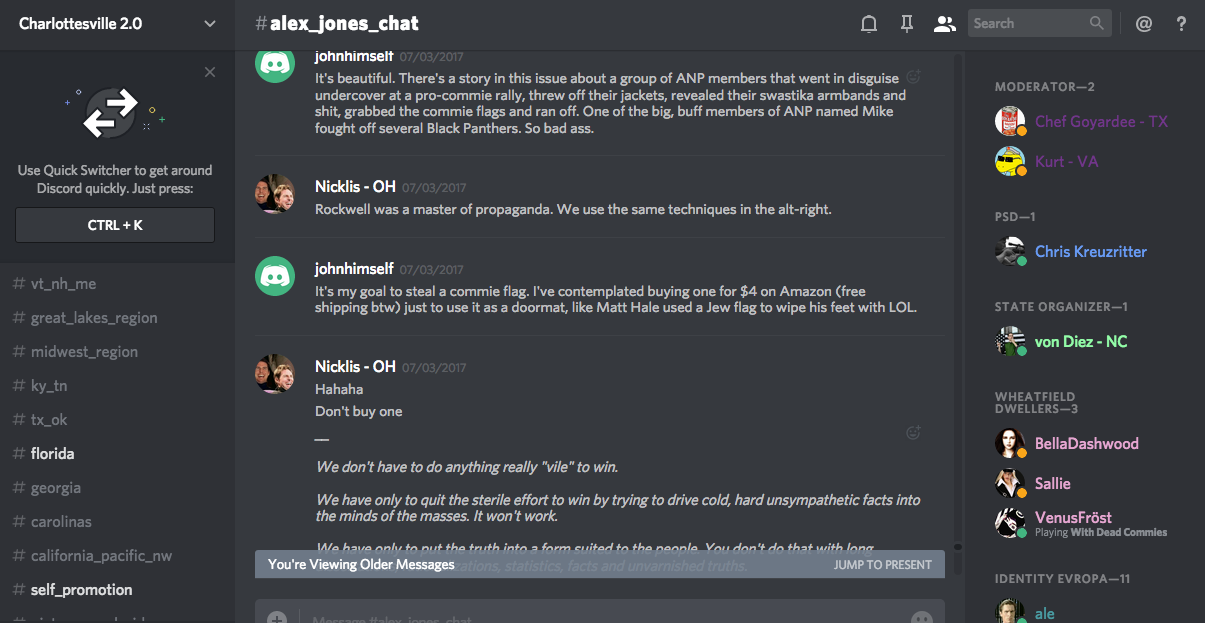1205x623 pixels.
Task: Click Nicklis - OH username link
Action: pos(355,187)
